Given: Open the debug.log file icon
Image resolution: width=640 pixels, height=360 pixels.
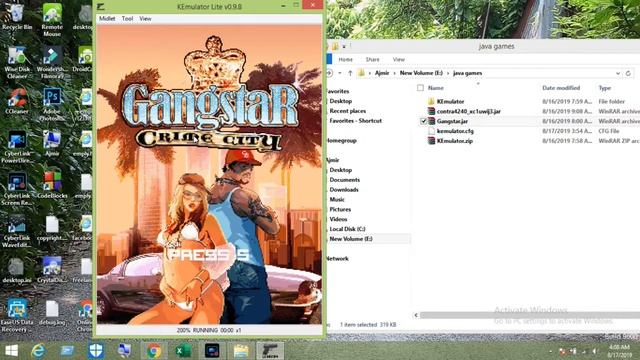Looking at the screenshot, I should 52,313.
